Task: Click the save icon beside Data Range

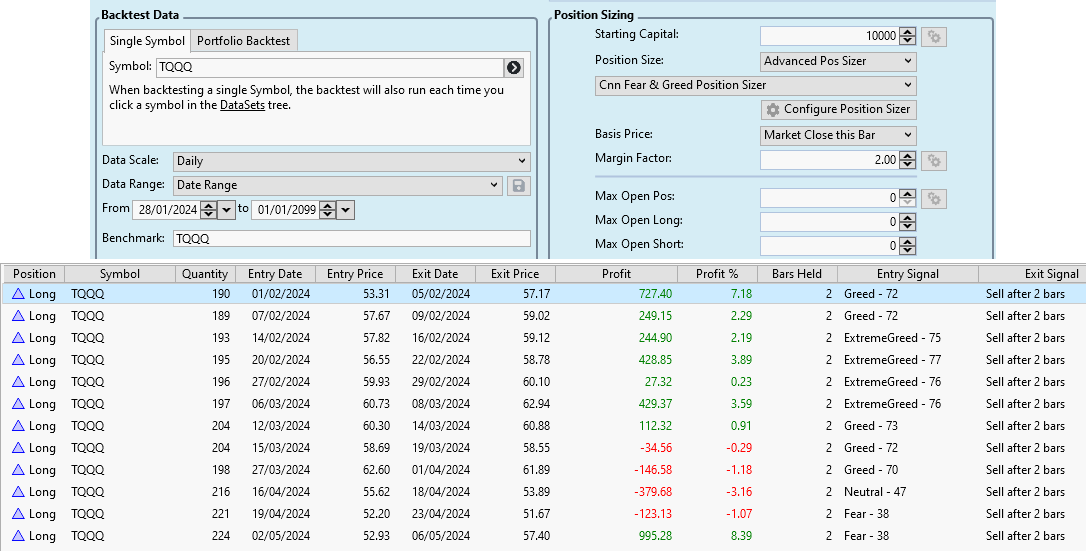Action: tap(519, 185)
